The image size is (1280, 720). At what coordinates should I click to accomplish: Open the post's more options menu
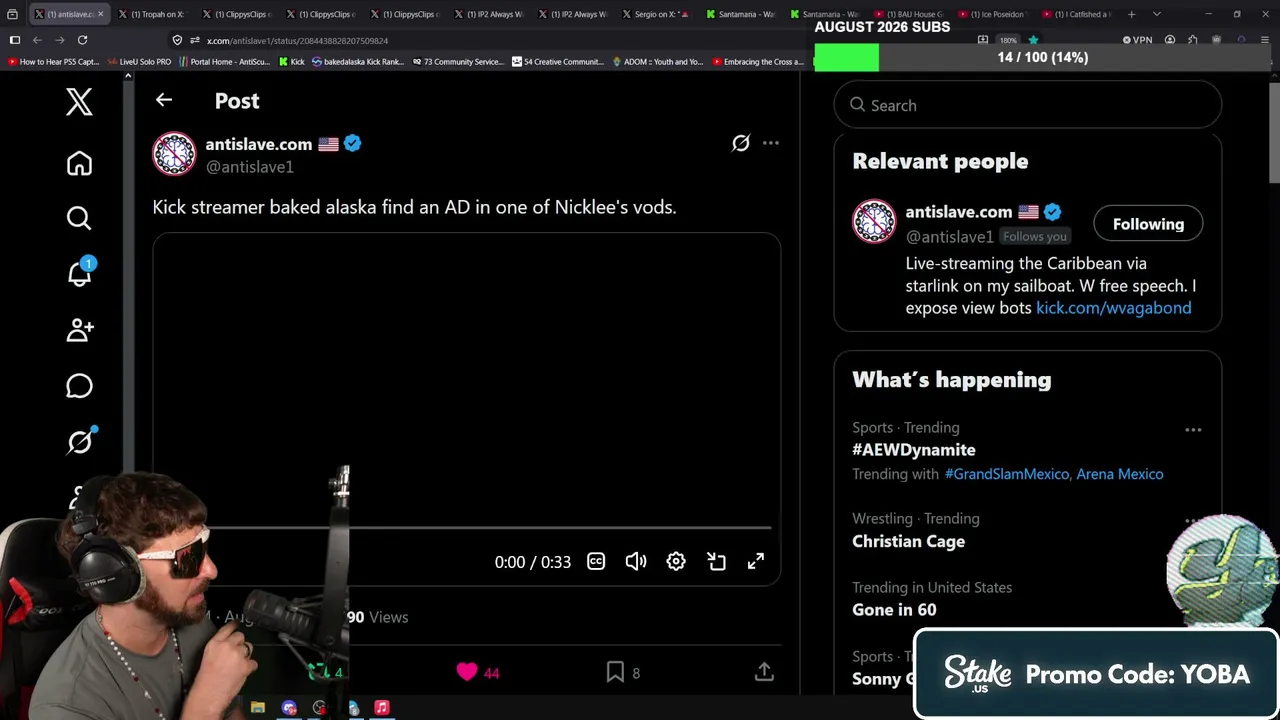[770, 143]
